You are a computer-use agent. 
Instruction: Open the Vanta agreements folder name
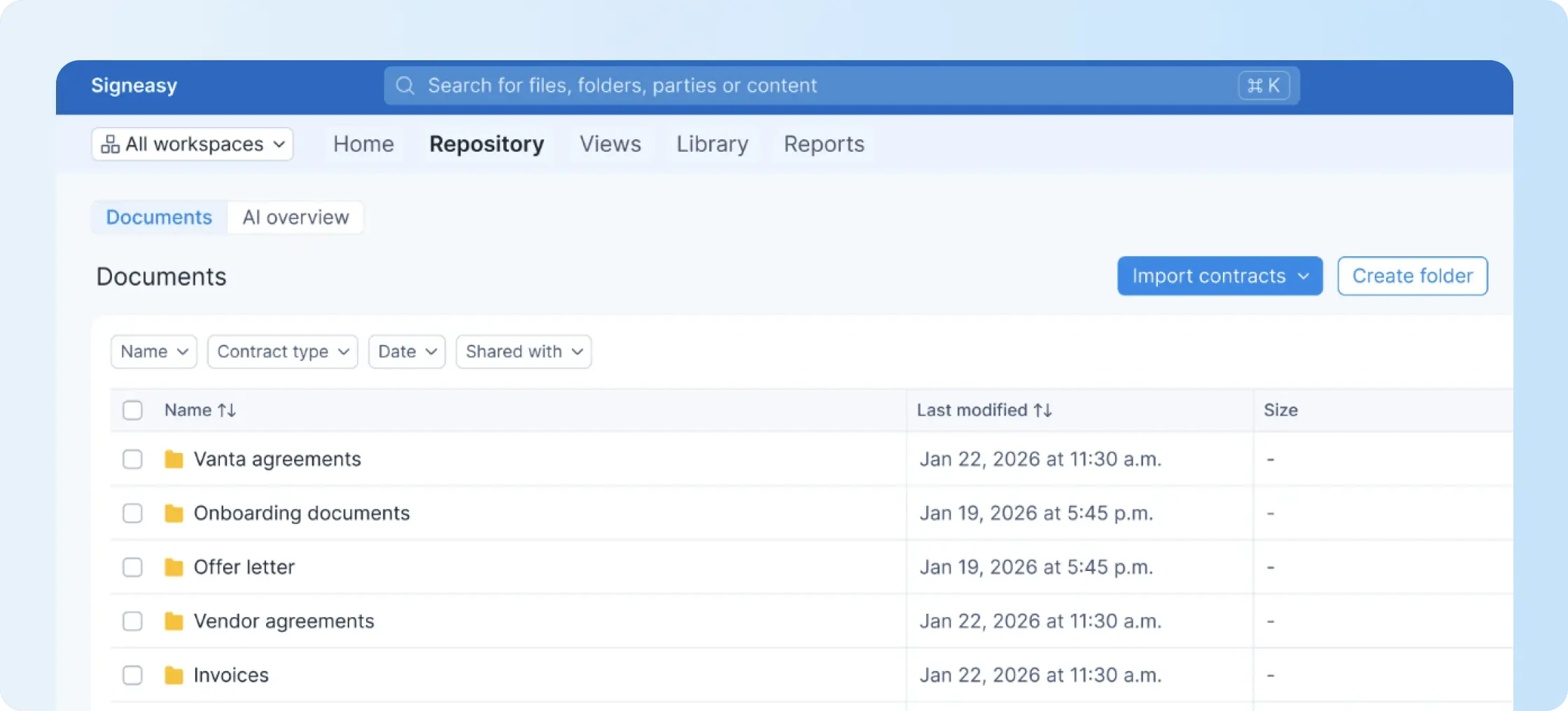coord(277,459)
